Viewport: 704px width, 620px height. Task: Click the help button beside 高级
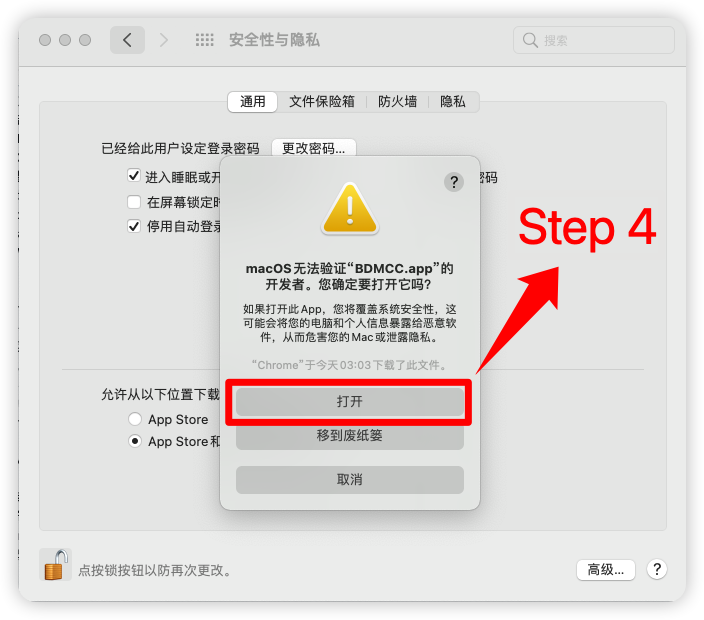click(657, 569)
